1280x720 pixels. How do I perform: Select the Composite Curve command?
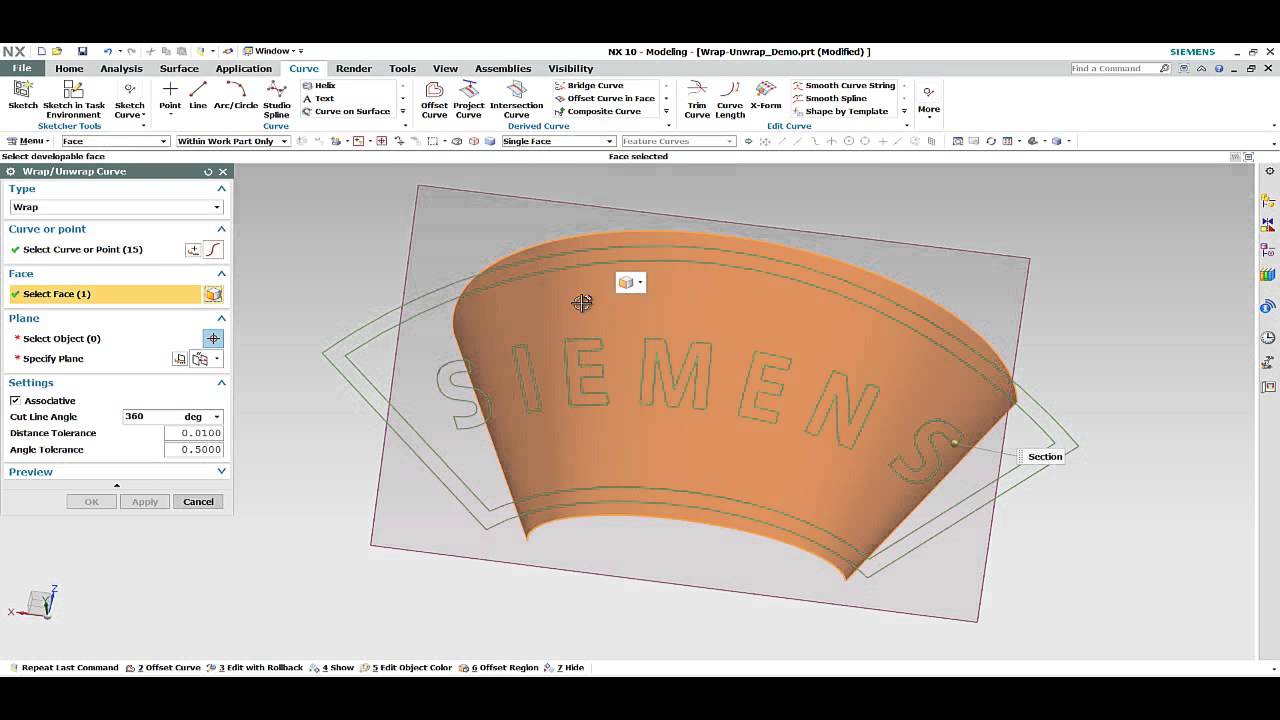point(598,111)
